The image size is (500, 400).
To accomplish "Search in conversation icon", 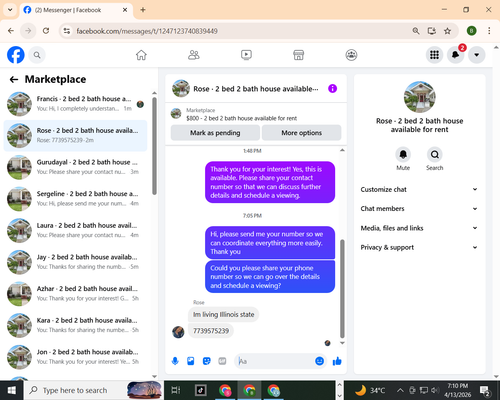I will click(x=435, y=155).
